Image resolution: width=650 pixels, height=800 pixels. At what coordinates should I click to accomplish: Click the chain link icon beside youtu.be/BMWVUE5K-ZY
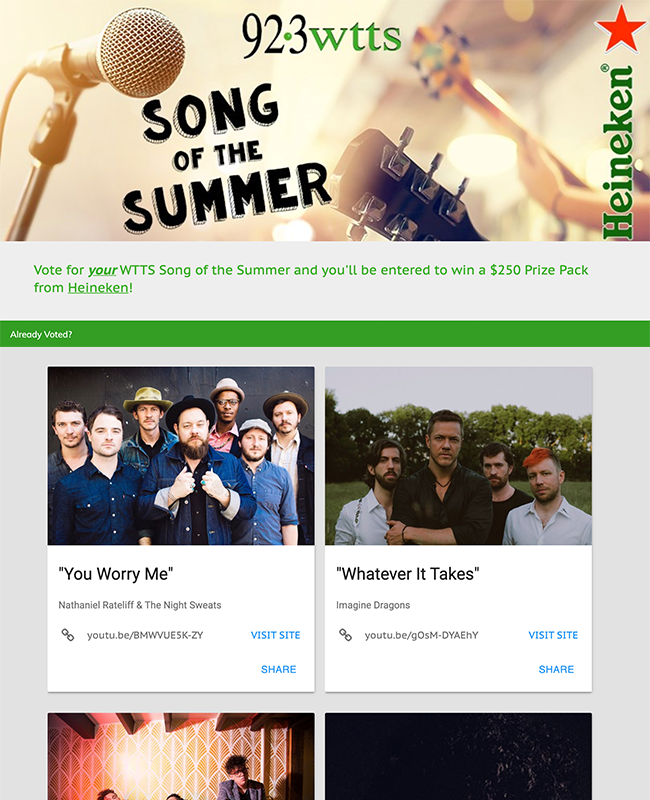point(68,635)
